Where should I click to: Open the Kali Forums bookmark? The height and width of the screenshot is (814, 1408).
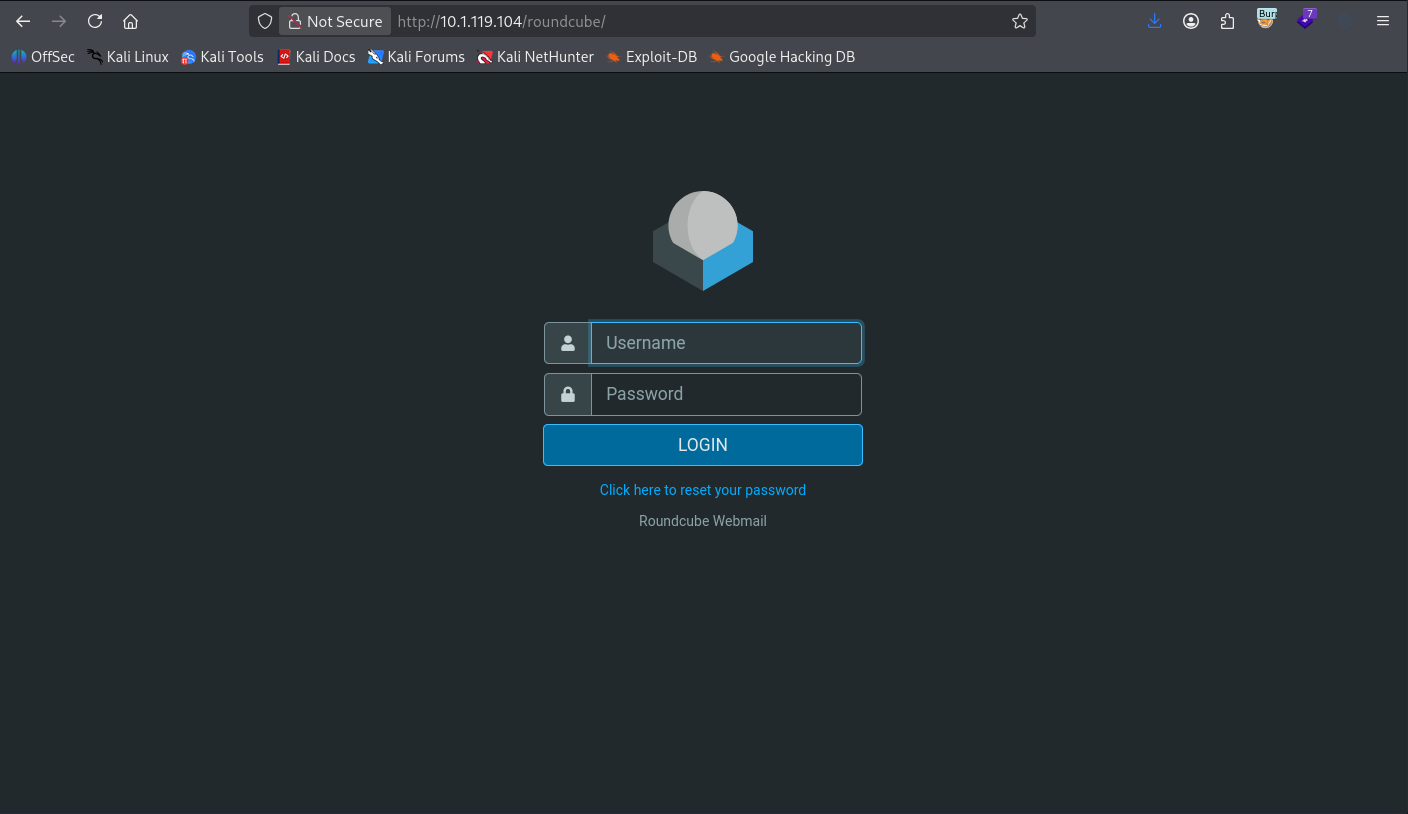(416, 57)
